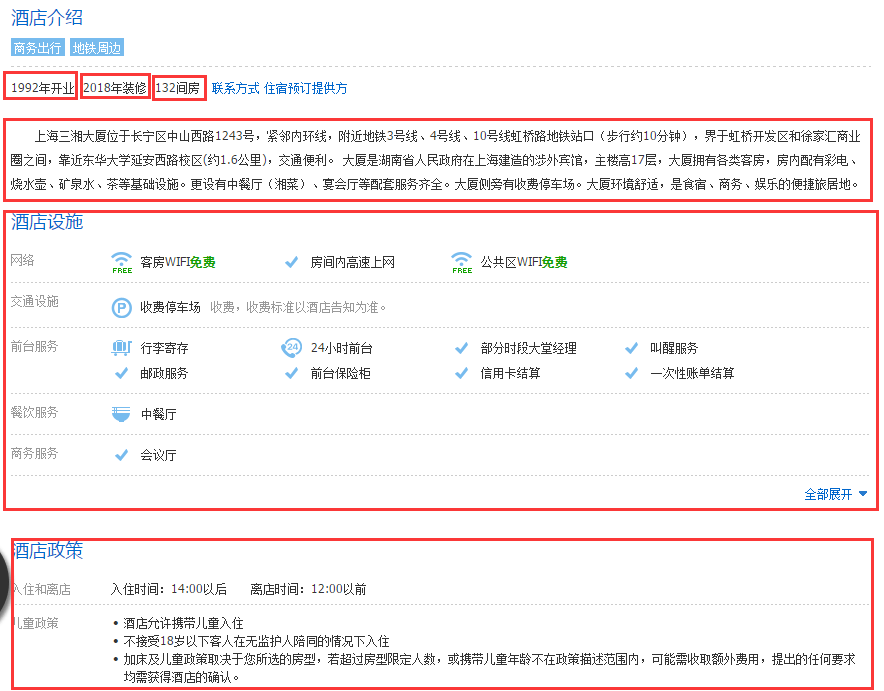Click checkmark beside 叫醒服务
Viewport: 884px width, 691px height.
click(631, 348)
